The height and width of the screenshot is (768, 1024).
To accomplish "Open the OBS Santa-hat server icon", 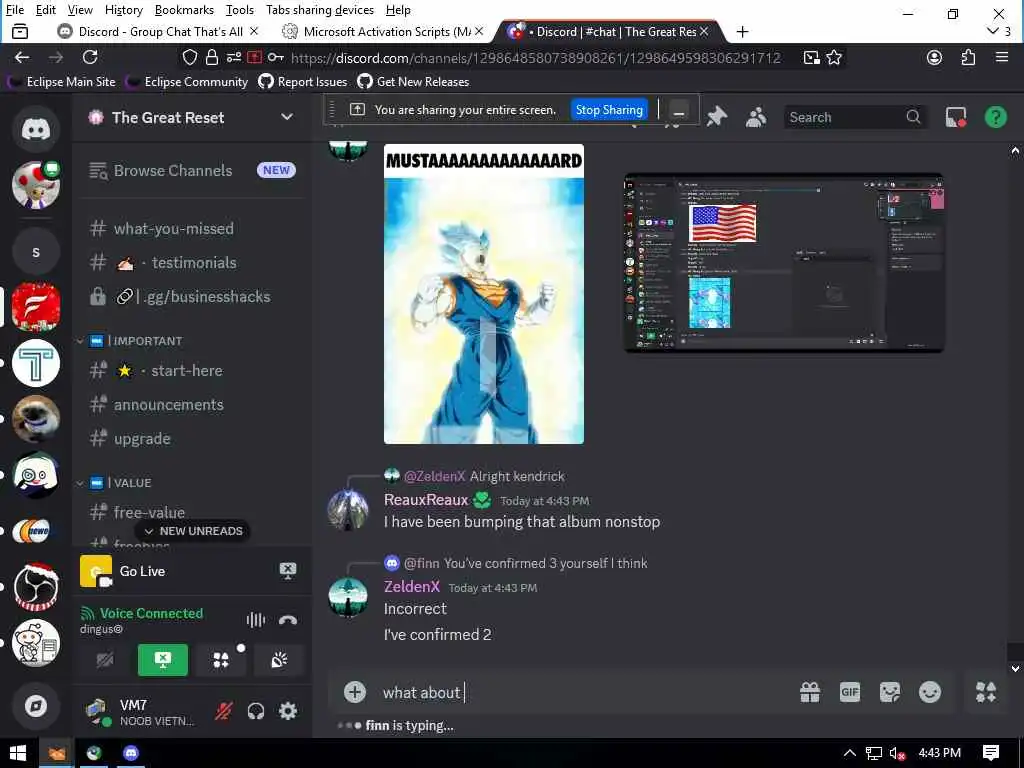I will click(x=35, y=586).
